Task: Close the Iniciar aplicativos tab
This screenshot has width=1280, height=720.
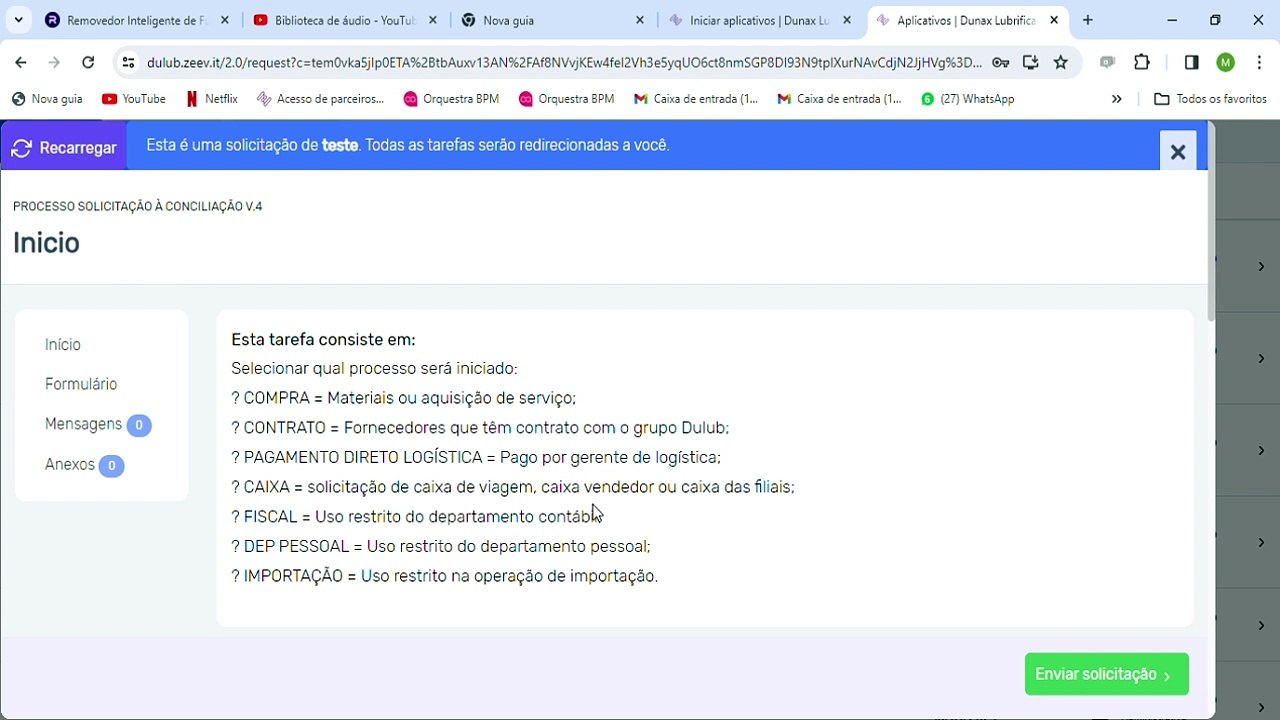Action: (848, 20)
